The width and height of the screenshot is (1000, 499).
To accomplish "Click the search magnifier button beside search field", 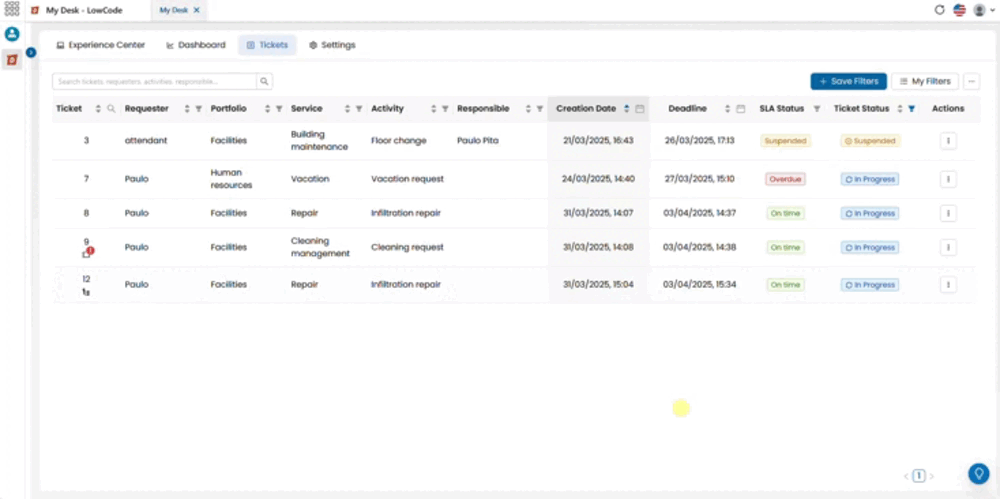I will [265, 82].
